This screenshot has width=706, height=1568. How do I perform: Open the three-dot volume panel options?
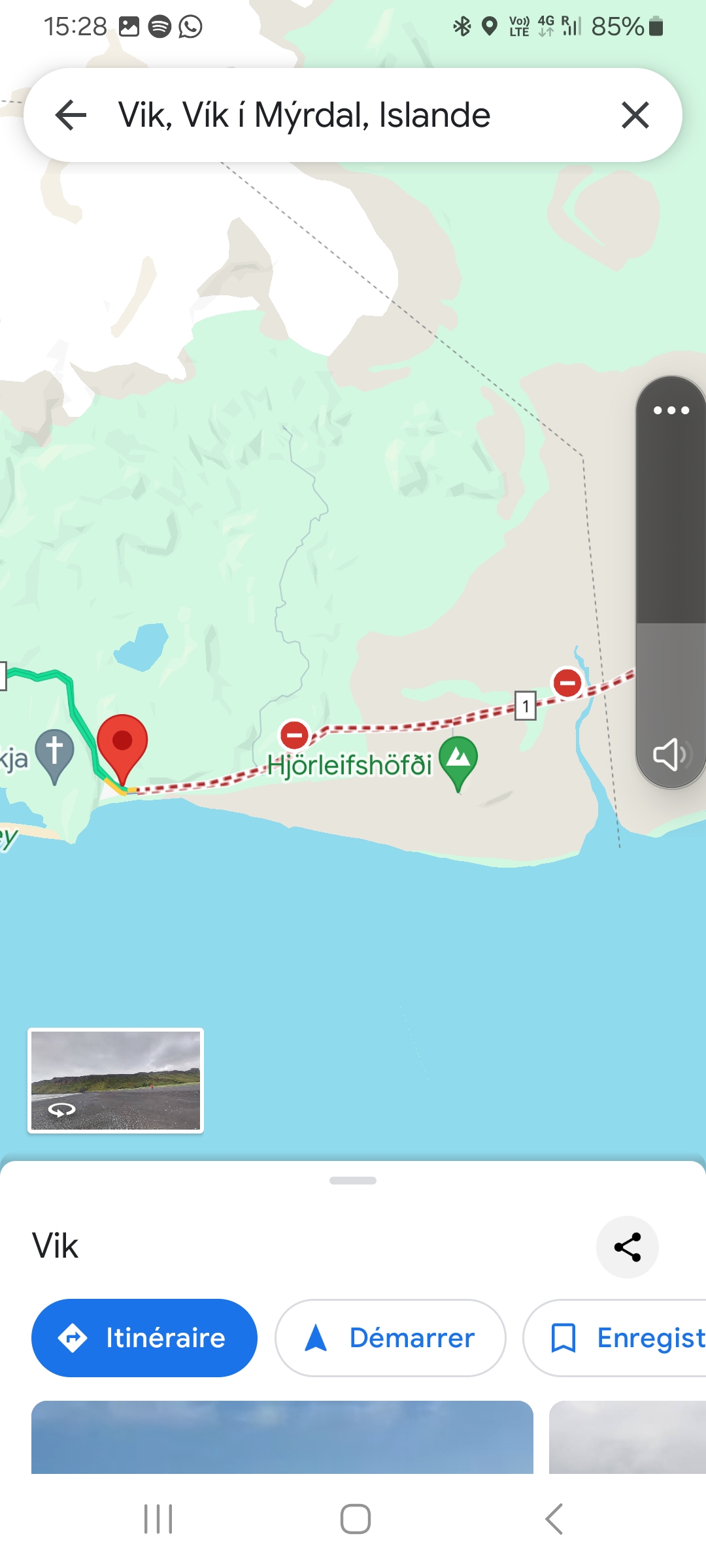pyautogui.click(x=671, y=410)
